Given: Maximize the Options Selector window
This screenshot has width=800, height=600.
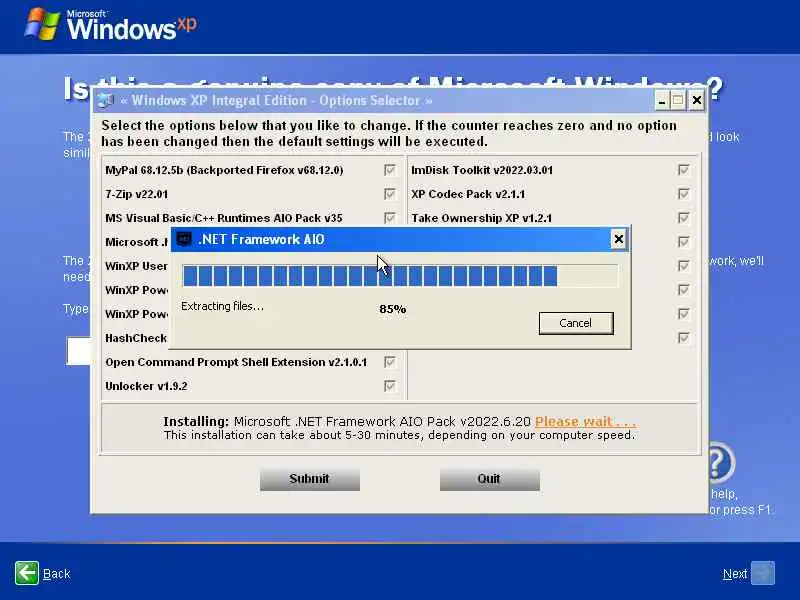Looking at the screenshot, I should pos(678,101).
